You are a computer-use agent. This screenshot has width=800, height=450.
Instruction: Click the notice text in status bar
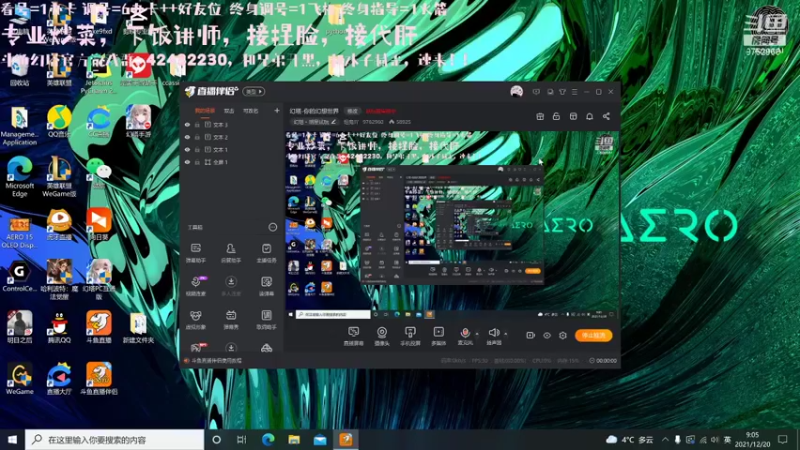(216, 361)
